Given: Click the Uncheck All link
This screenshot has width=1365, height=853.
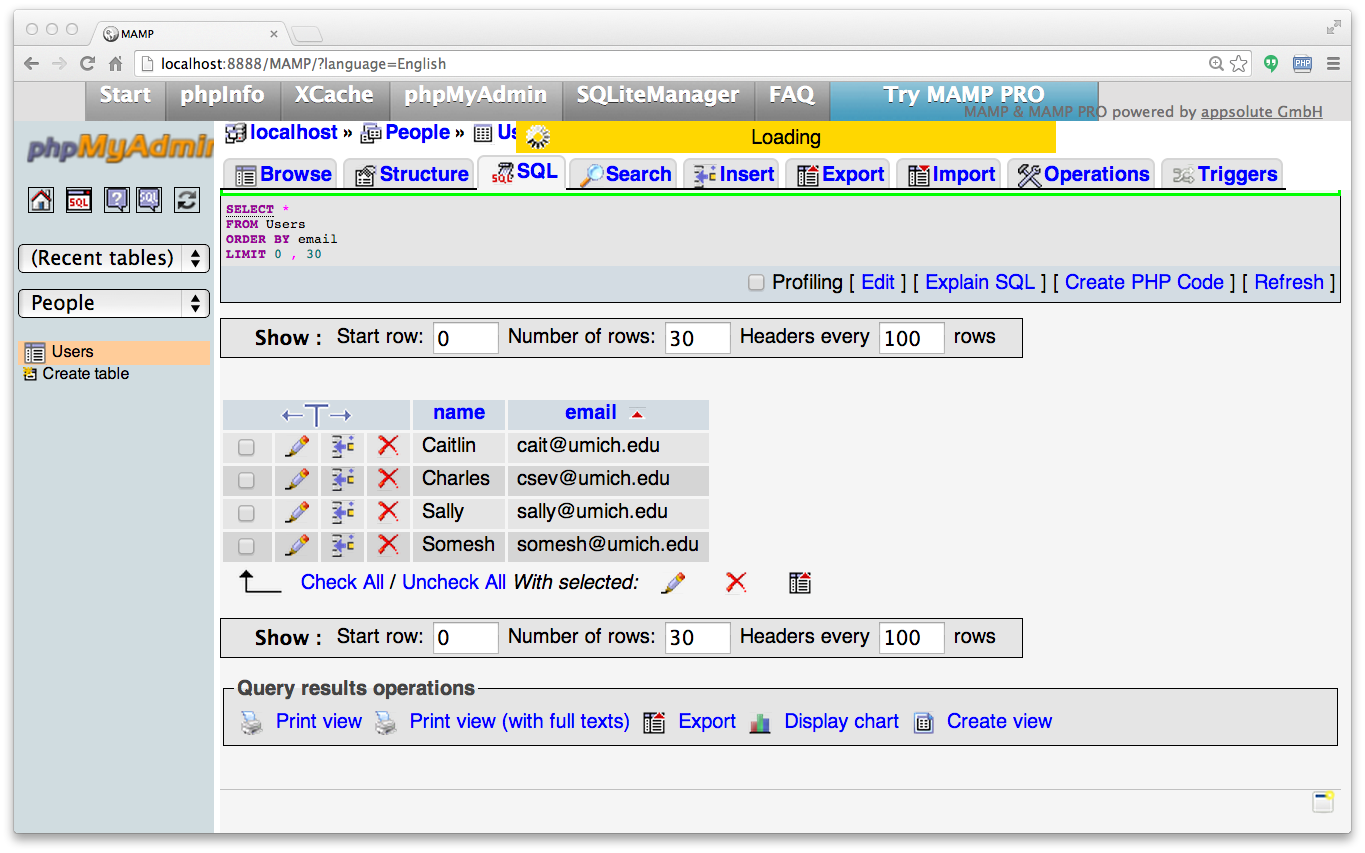Looking at the screenshot, I should pos(454,582).
